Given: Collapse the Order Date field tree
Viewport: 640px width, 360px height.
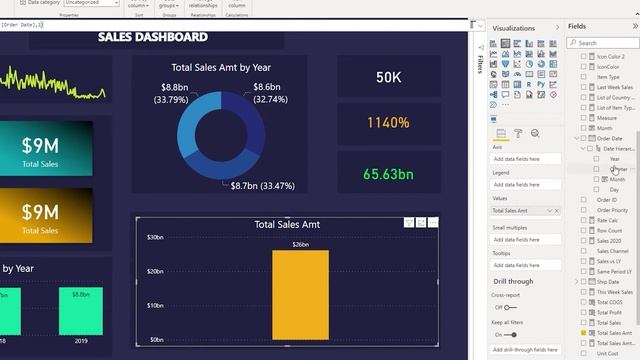Looking at the screenshot, I should pos(577,138).
